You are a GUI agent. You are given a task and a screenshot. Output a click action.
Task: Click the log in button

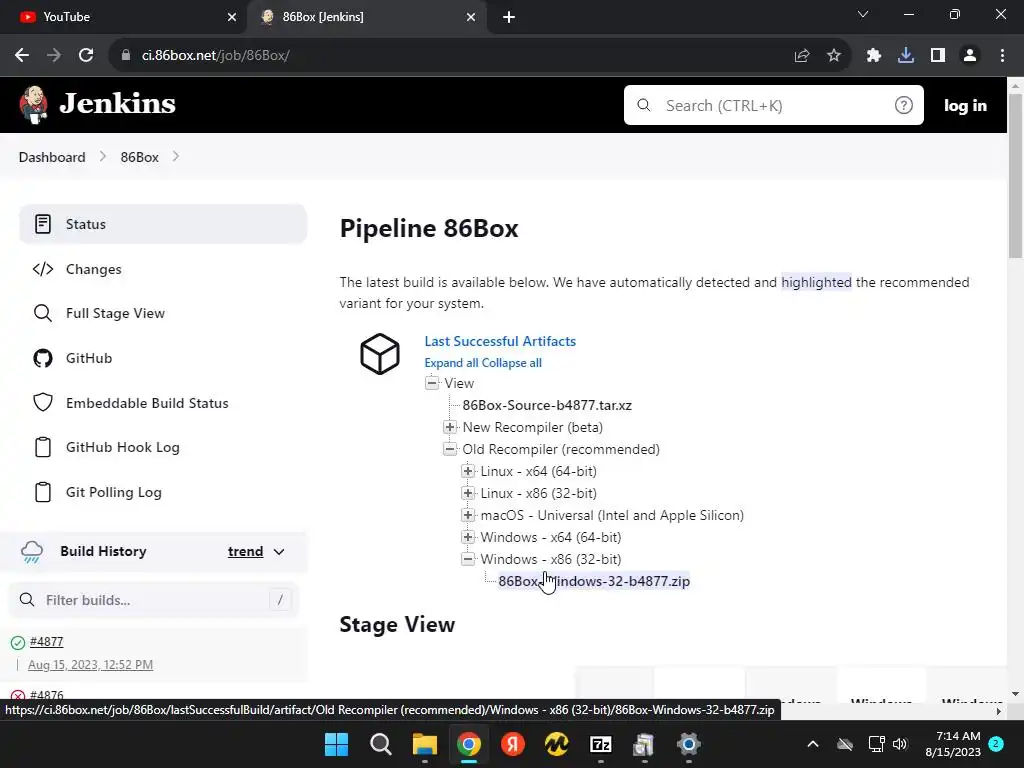[x=965, y=105]
